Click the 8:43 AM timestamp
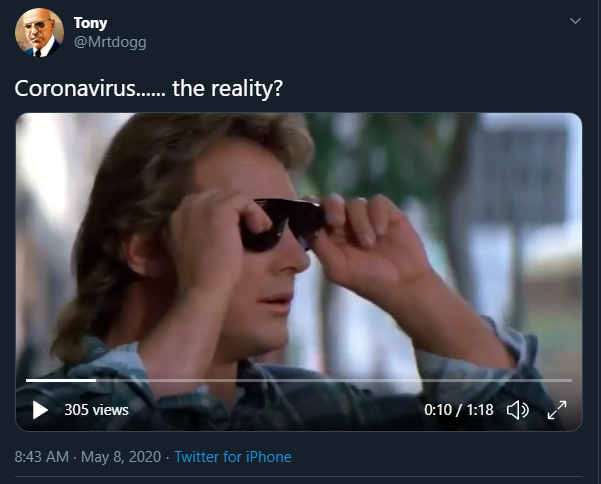The width and height of the screenshot is (601, 484). (42, 457)
